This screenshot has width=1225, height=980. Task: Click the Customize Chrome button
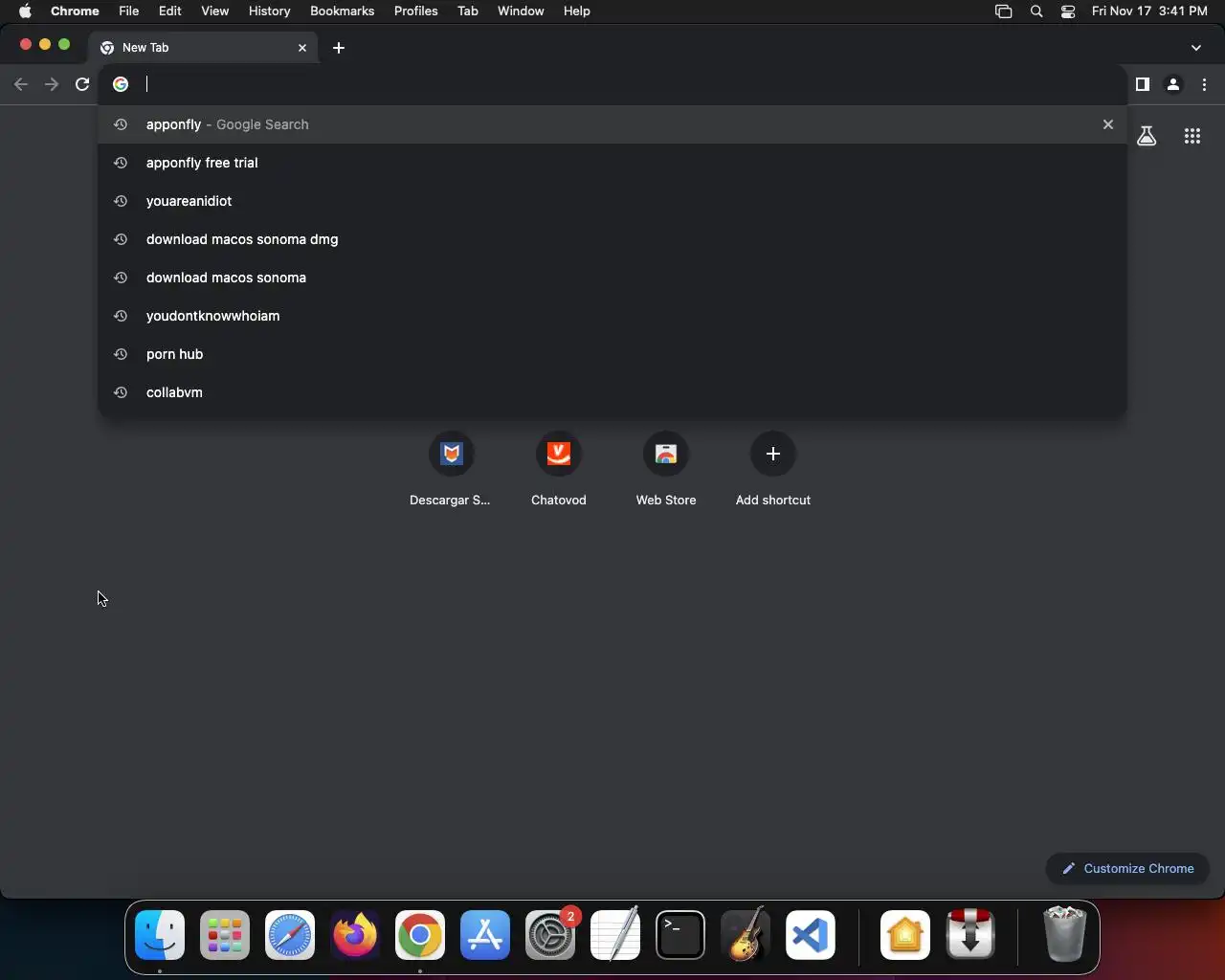(1127, 869)
